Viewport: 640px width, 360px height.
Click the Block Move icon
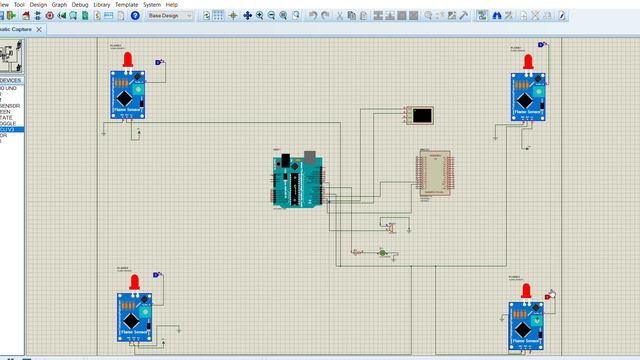[390, 16]
